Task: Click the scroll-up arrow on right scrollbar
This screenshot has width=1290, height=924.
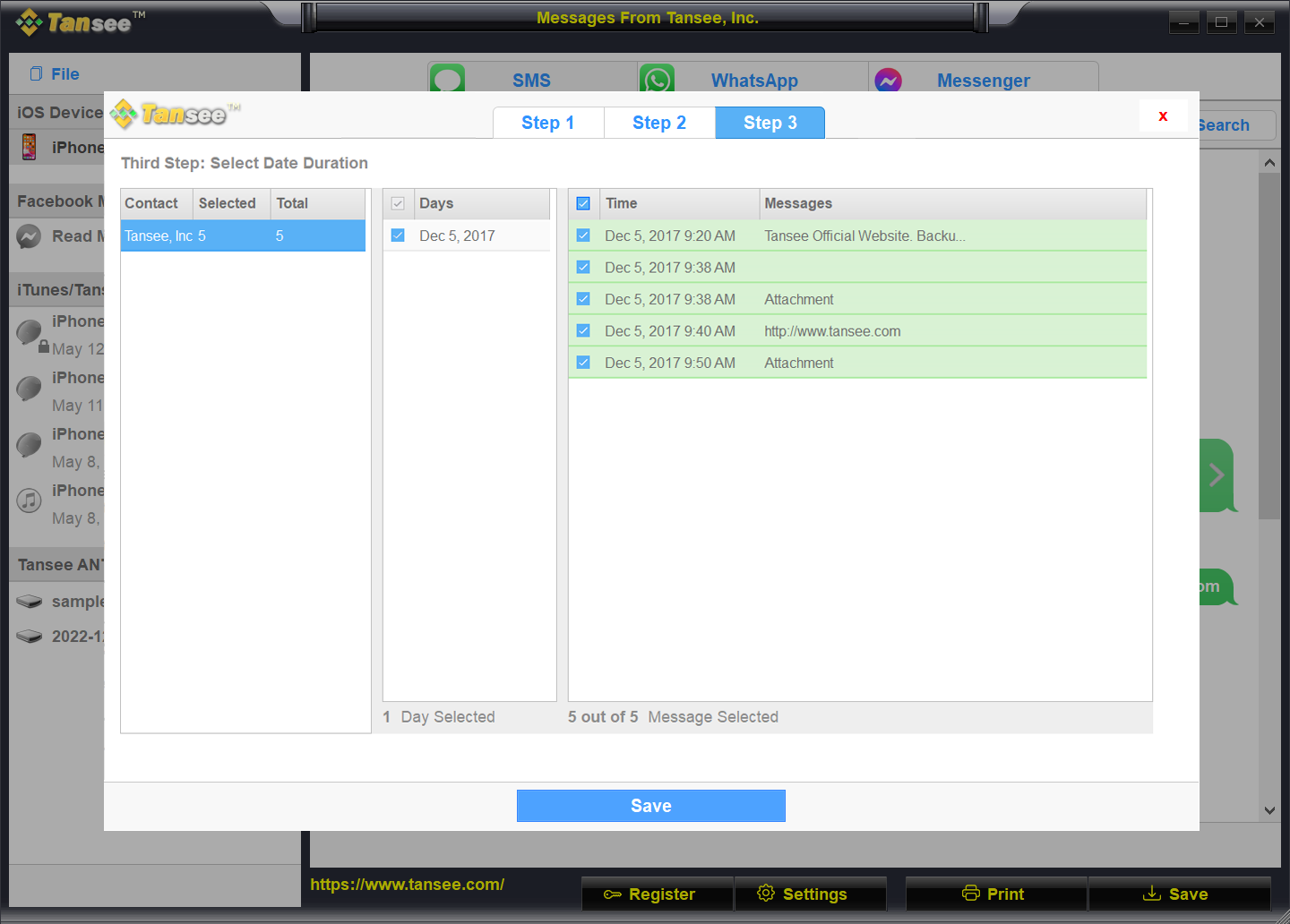Action: pyautogui.click(x=1269, y=162)
